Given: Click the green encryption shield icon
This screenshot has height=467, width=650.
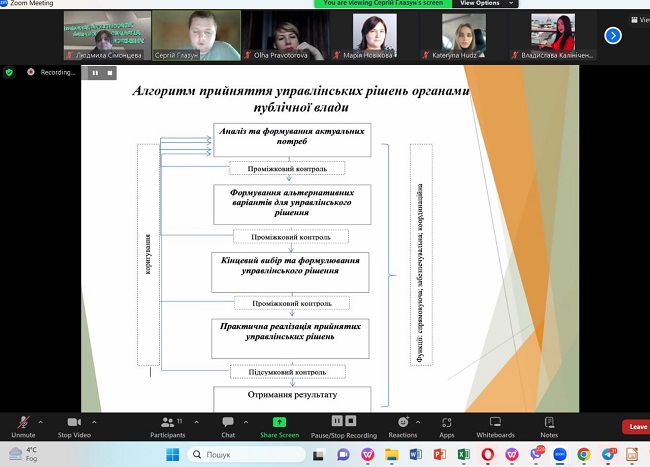Looking at the screenshot, I should coord(9,73).
